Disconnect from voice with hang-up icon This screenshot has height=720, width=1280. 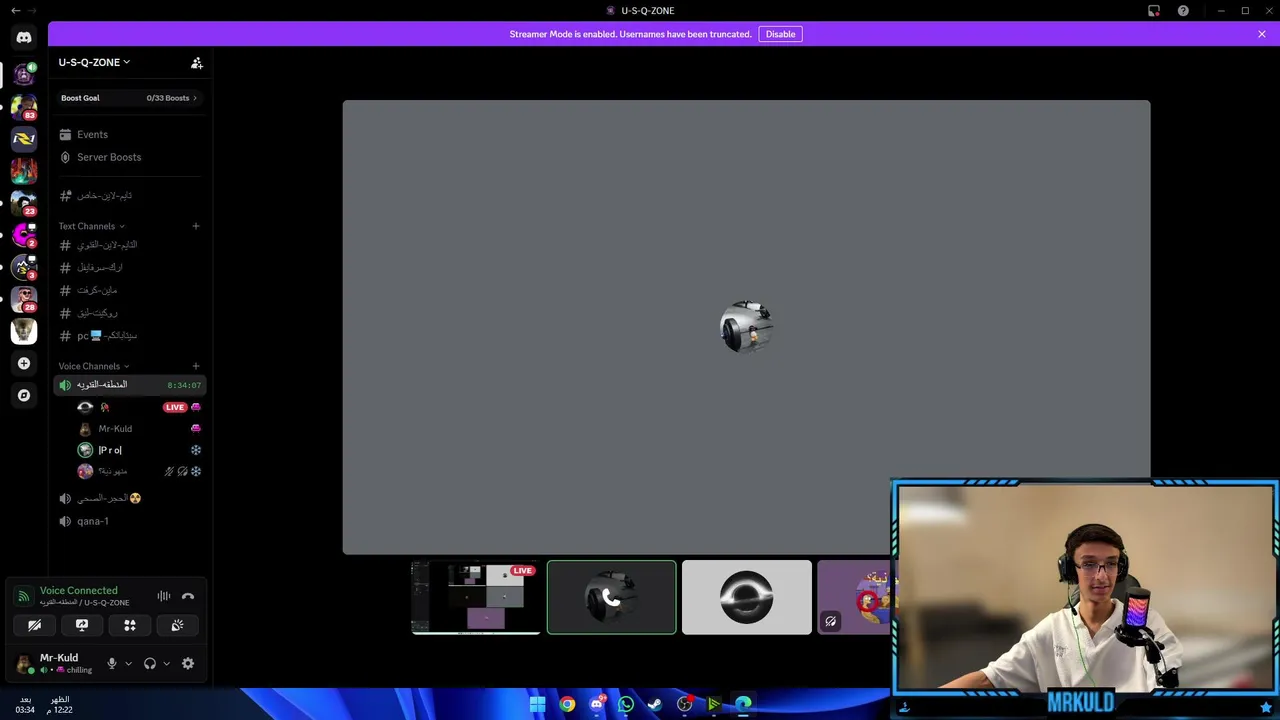click(188, 596)
